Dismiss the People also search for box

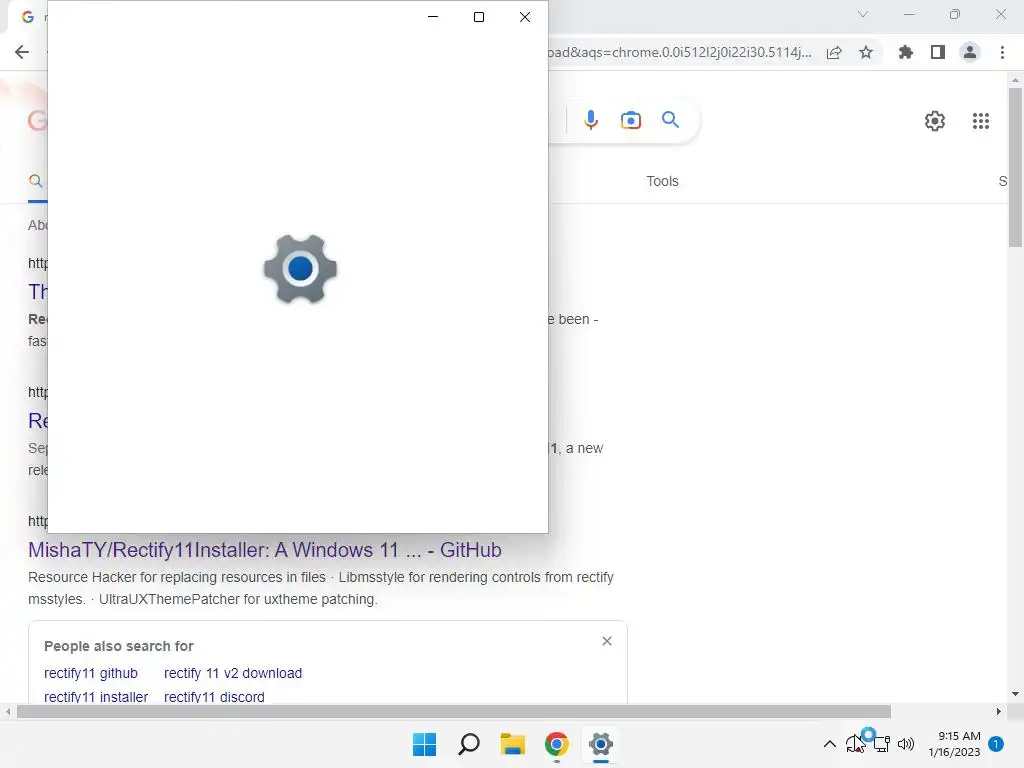tap(607, 641)
